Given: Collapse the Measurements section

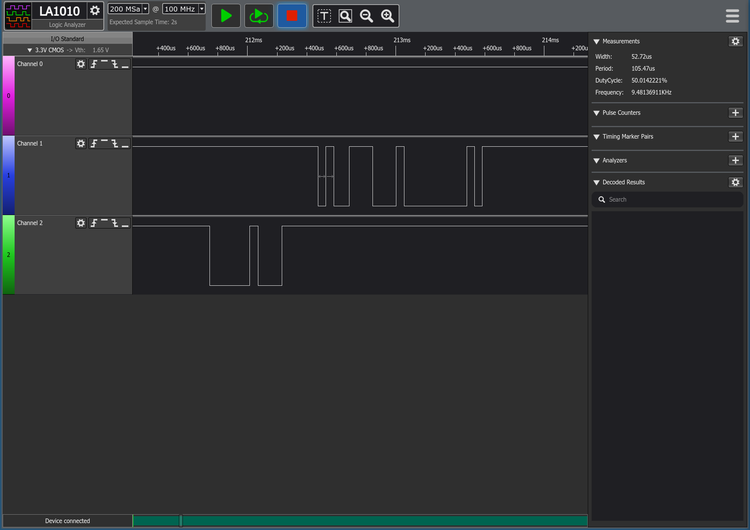Looking at the screenshot, I should [x=596, y=42].
